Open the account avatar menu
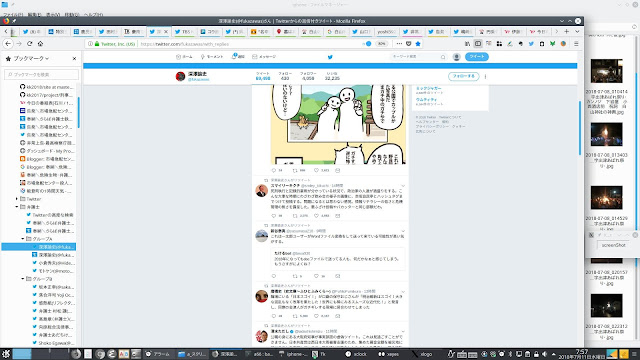Screen dimensions: 640x360 point(457,57)
